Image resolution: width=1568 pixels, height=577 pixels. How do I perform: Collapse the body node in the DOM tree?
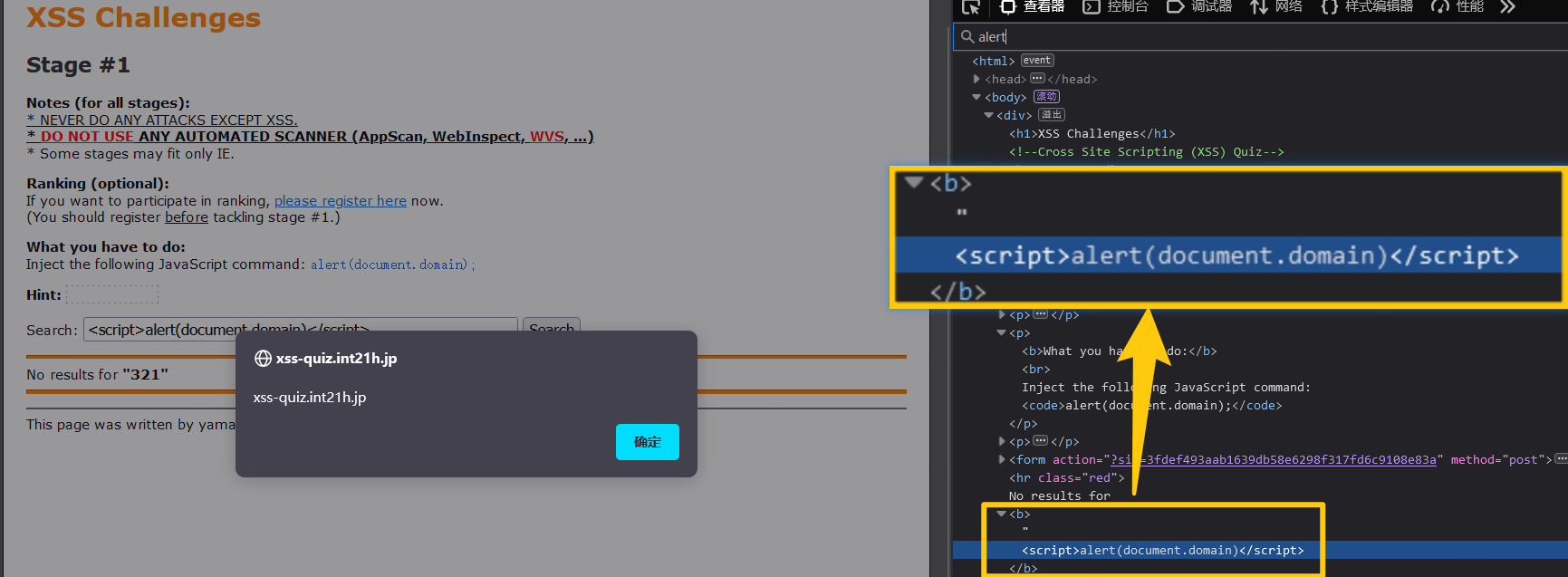pyautogui.click(x=976, y=97)
